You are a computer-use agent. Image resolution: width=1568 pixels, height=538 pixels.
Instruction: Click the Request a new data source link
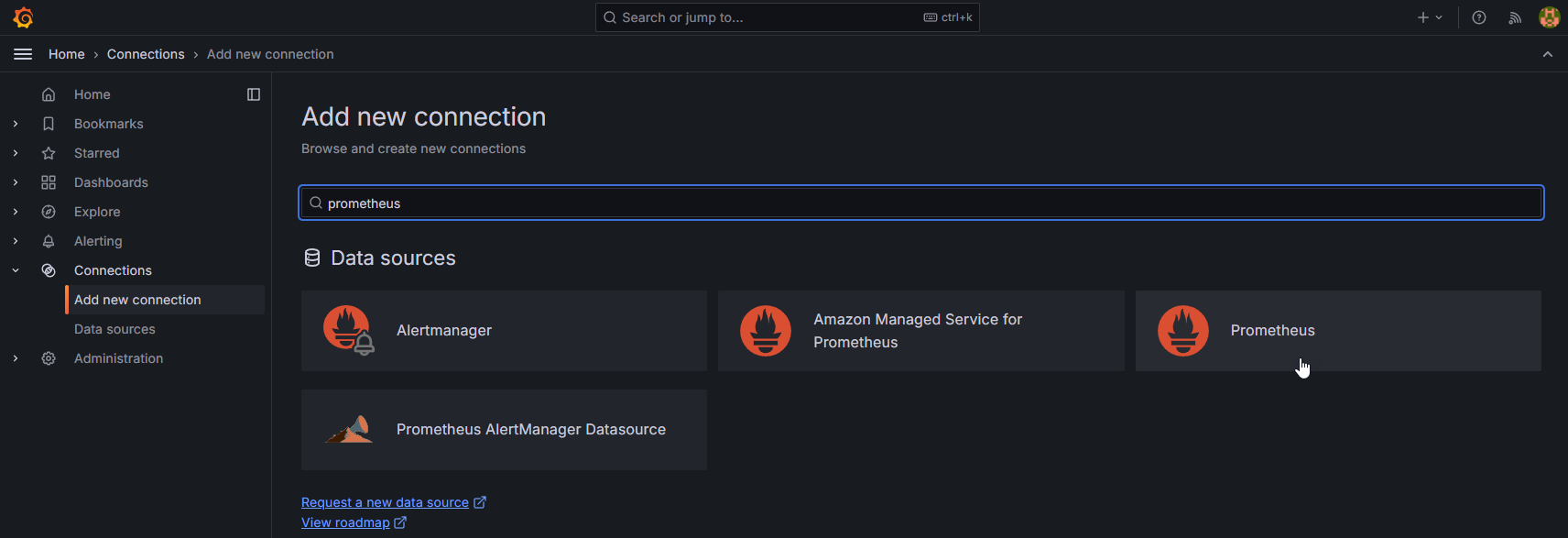coord(385,502)
